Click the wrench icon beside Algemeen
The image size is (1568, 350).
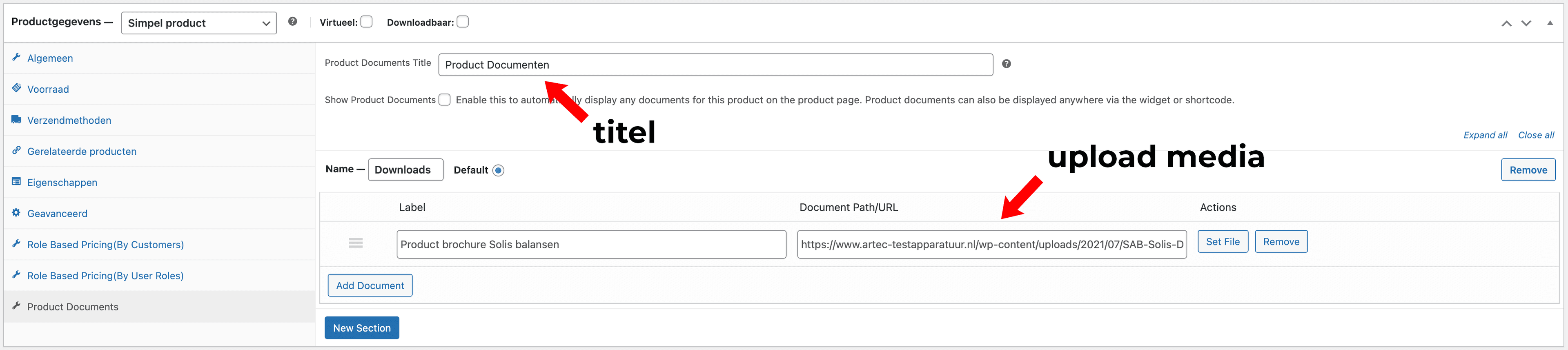[x=16, y=57]
